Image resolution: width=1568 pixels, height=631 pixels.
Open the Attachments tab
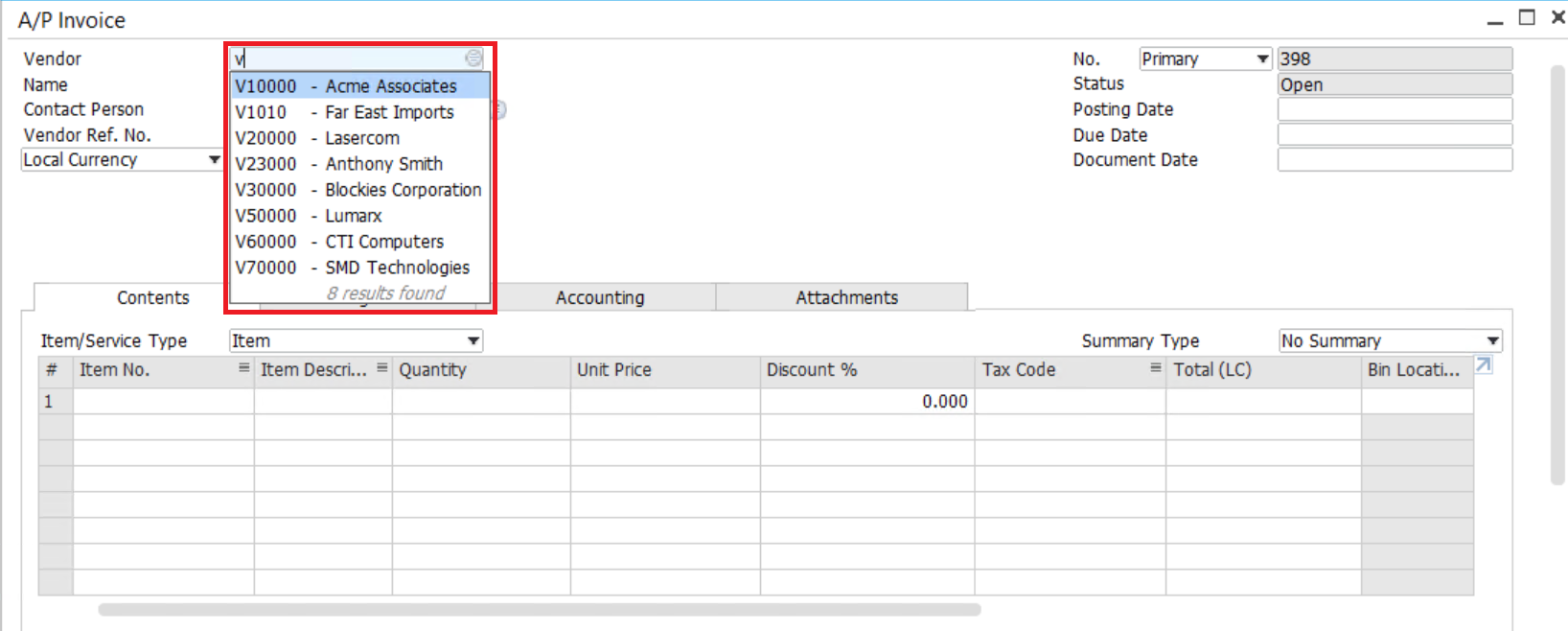click(846, 297)
